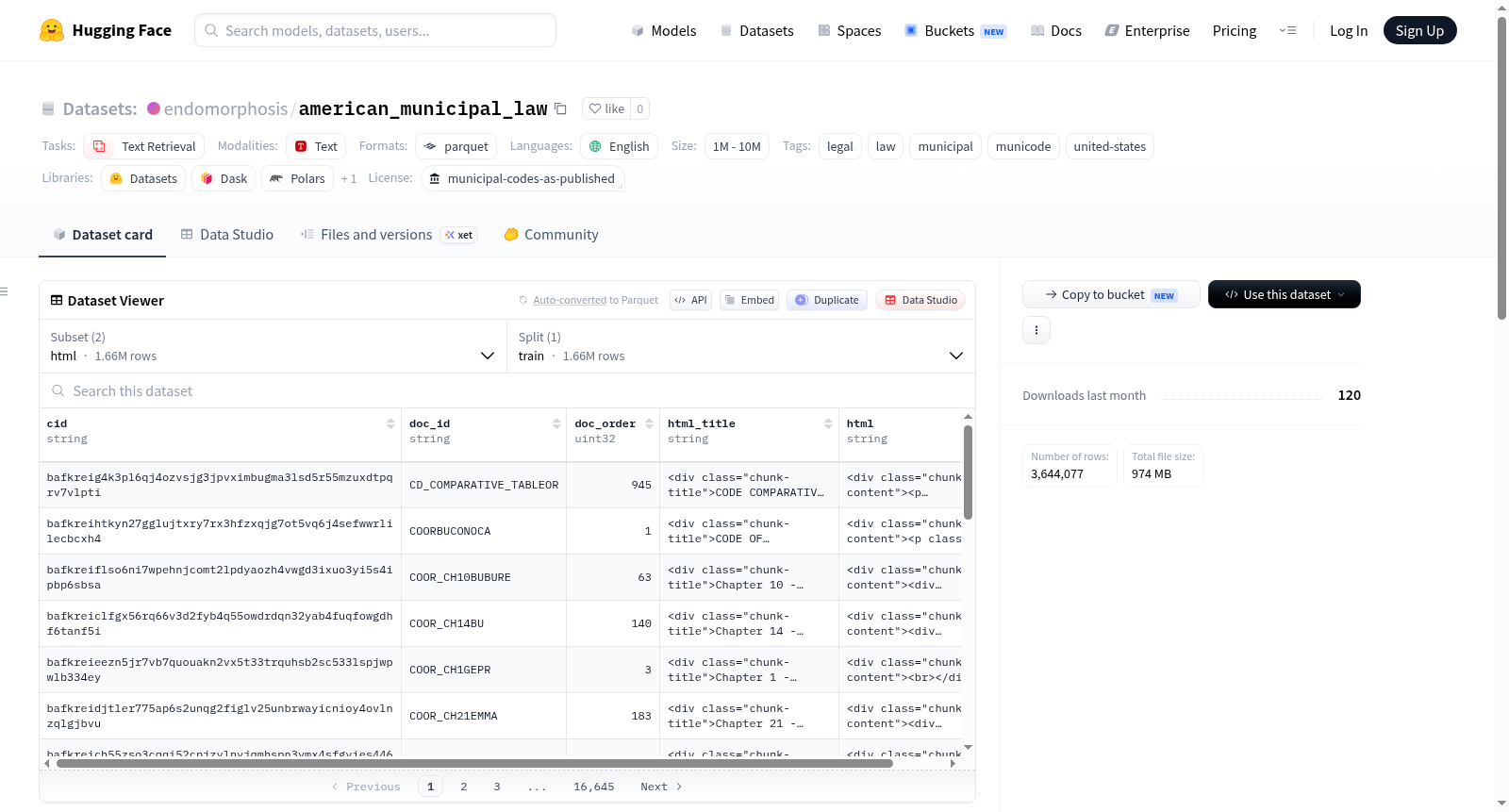Open the Pricing page
The image size is (1509, 812).
1235,30
